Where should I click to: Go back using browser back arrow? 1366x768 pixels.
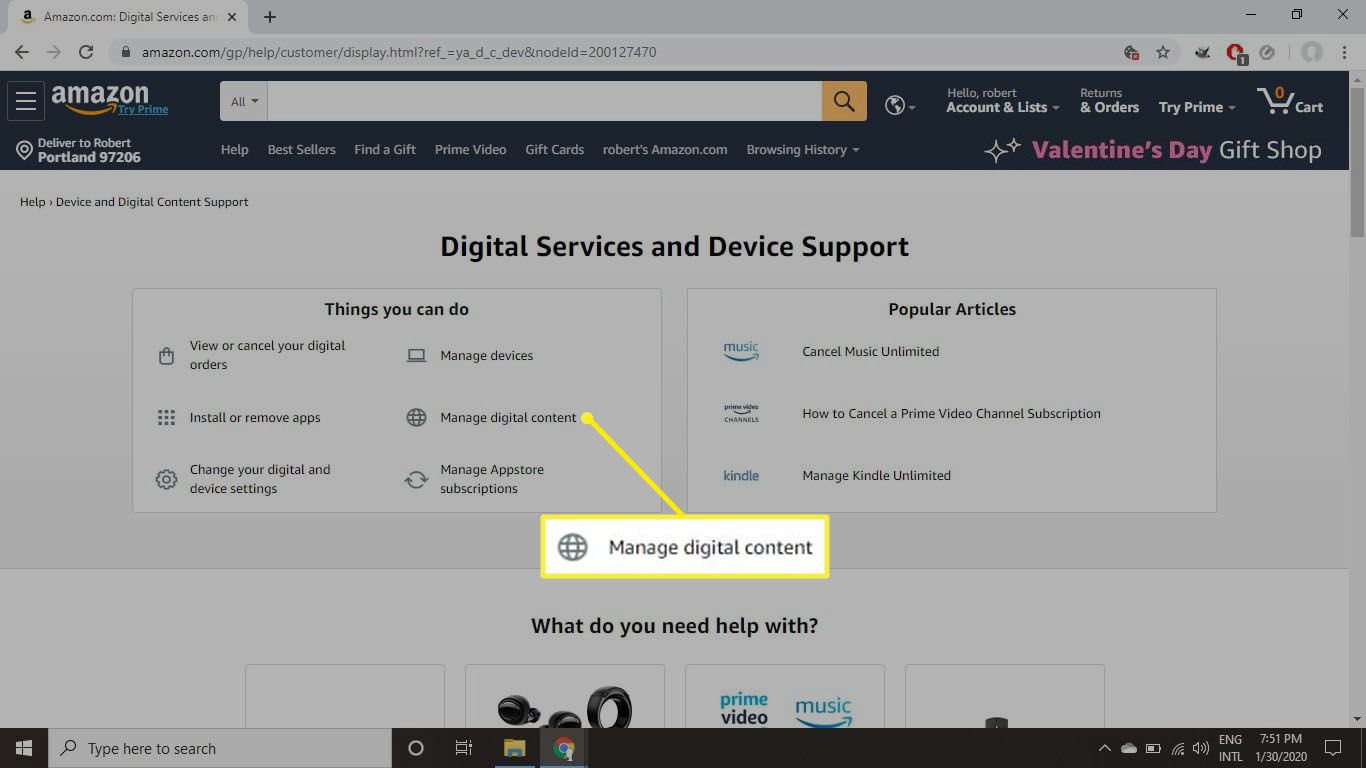coord(22,52)
